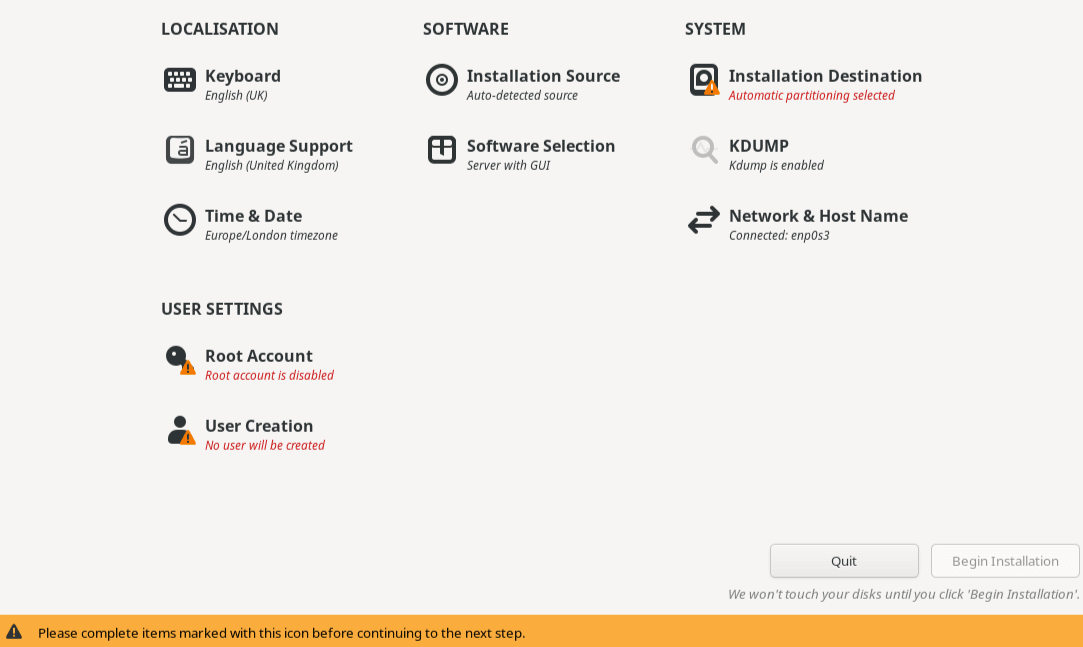The height and width of the screenshot is (647, 1083).
Task: Open the Keyboard settings title
Action: 242,76
